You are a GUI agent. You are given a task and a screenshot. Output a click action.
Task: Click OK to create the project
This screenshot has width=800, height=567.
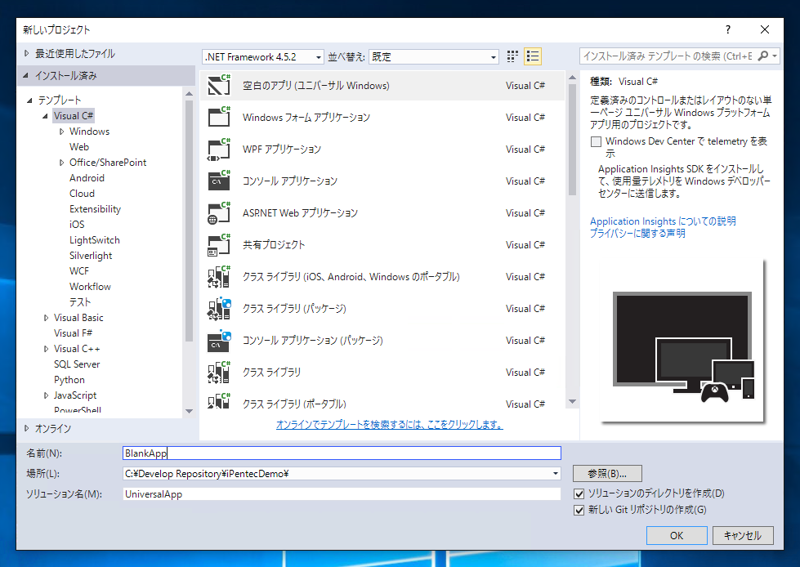677,535
